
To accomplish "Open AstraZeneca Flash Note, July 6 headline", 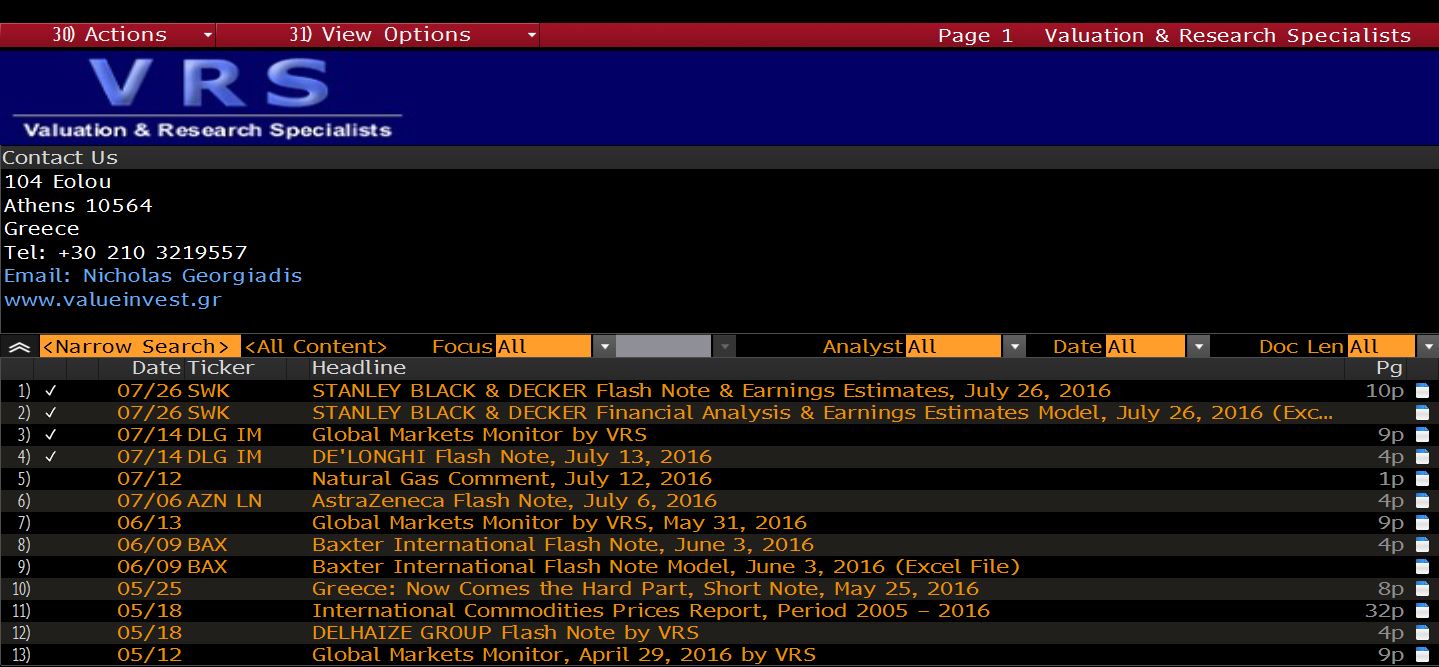I will (514, 501).
